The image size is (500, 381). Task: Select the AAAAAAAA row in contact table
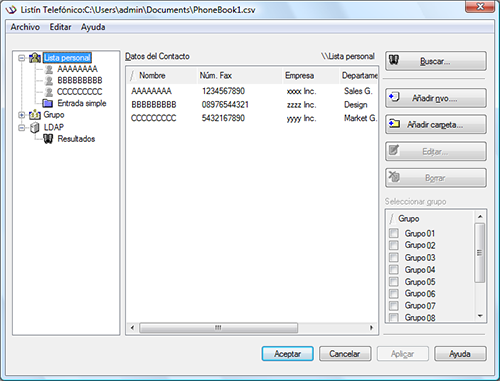pos(252,91)
